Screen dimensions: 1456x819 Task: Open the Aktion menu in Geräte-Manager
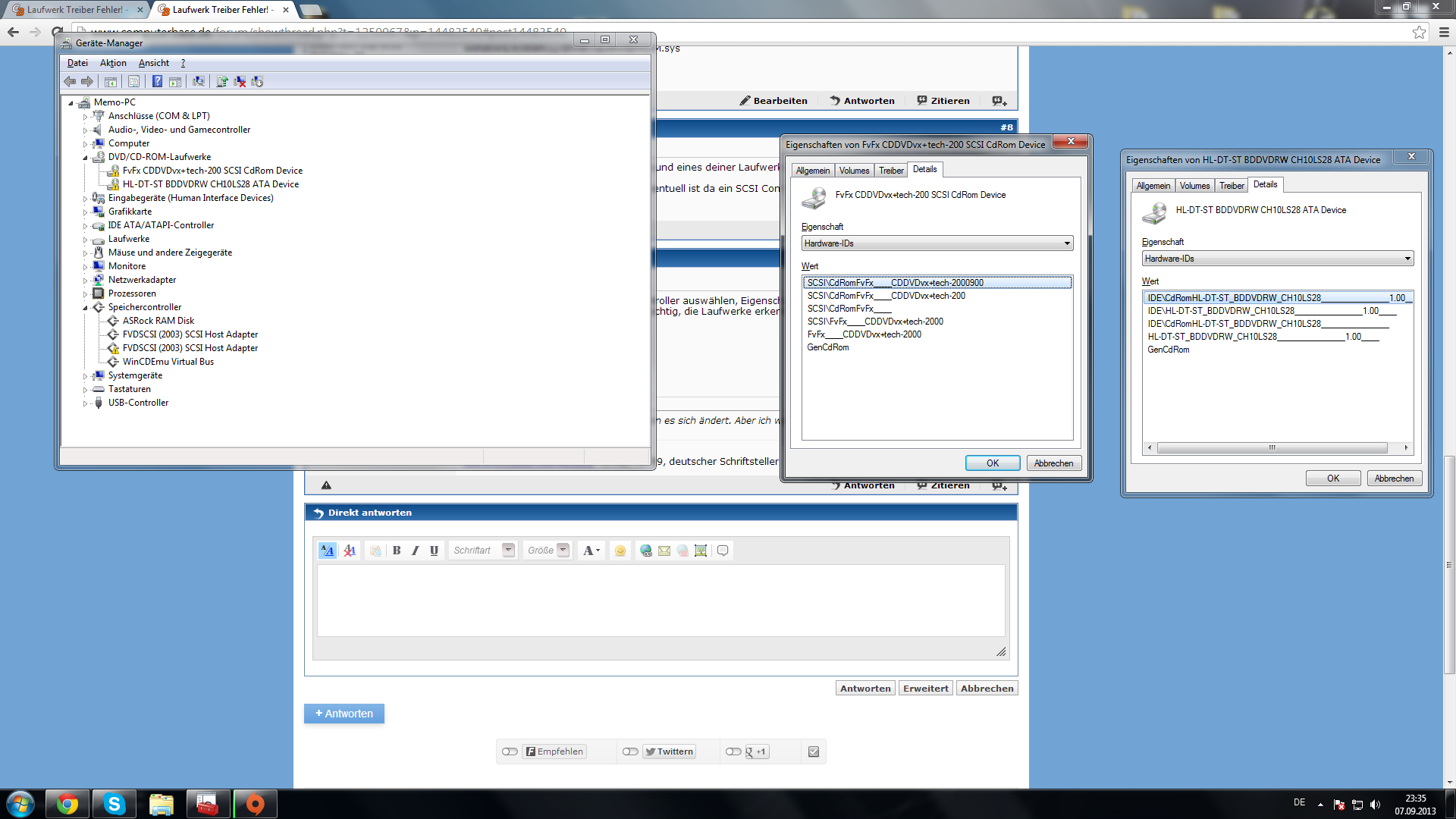click(113, 63)
